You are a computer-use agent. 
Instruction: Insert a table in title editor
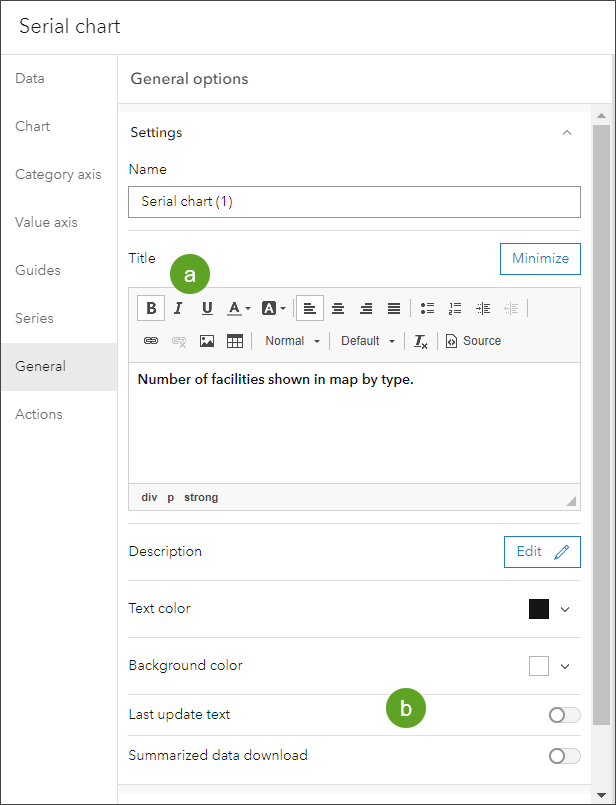(x=235, y=341)
